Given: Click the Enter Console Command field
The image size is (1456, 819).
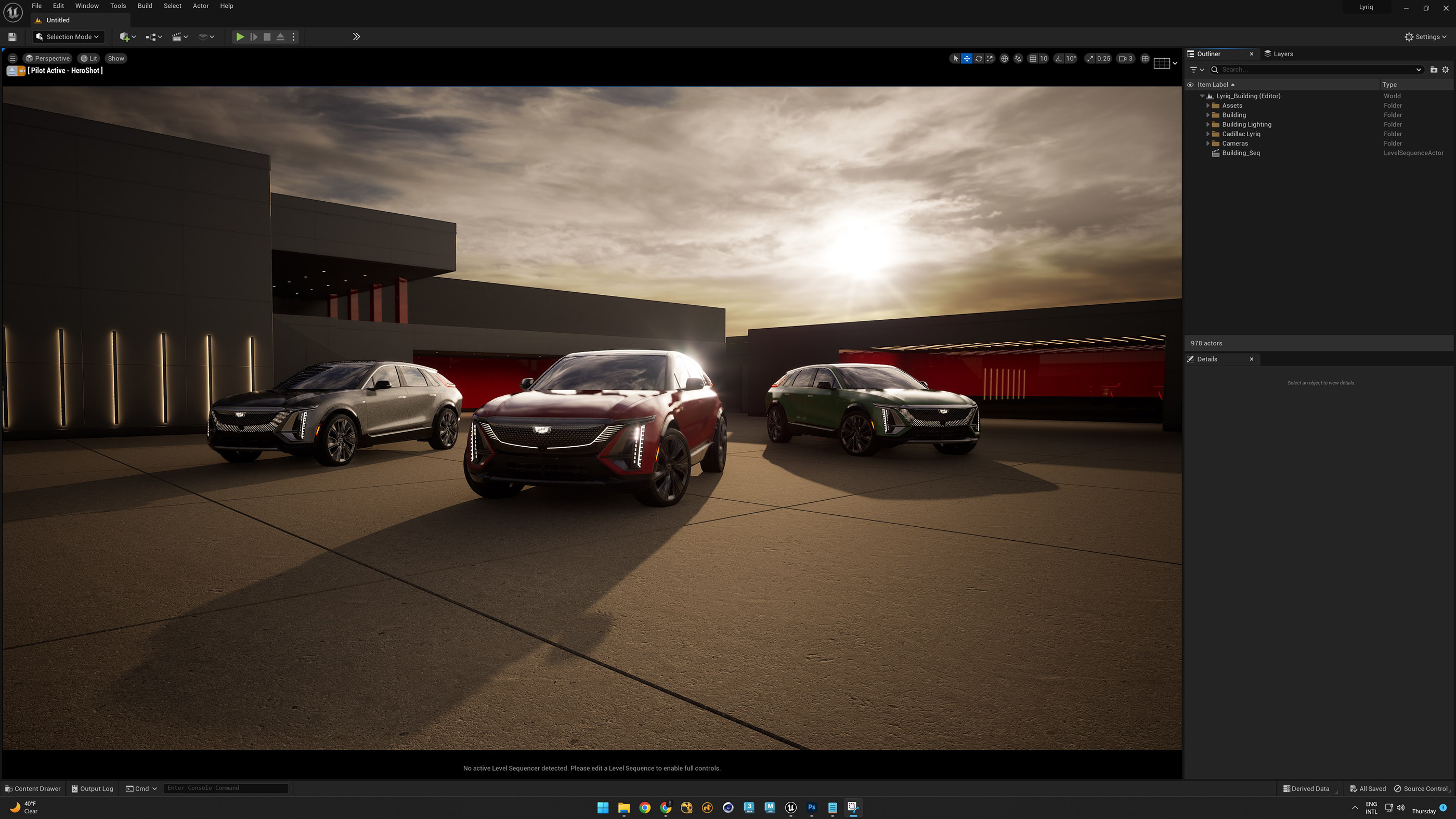Looking at the screenshot, I should [x=225, y=788].
